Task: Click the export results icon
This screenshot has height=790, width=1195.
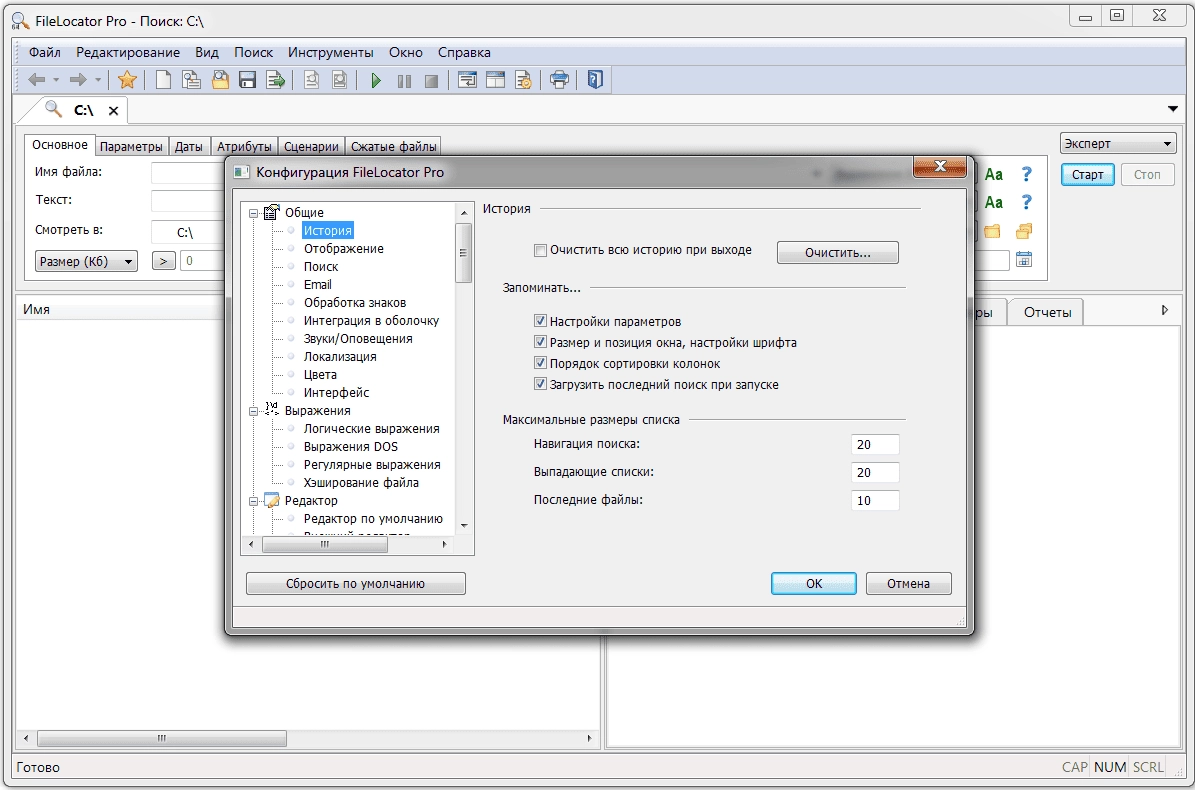Action: (275, 79)
